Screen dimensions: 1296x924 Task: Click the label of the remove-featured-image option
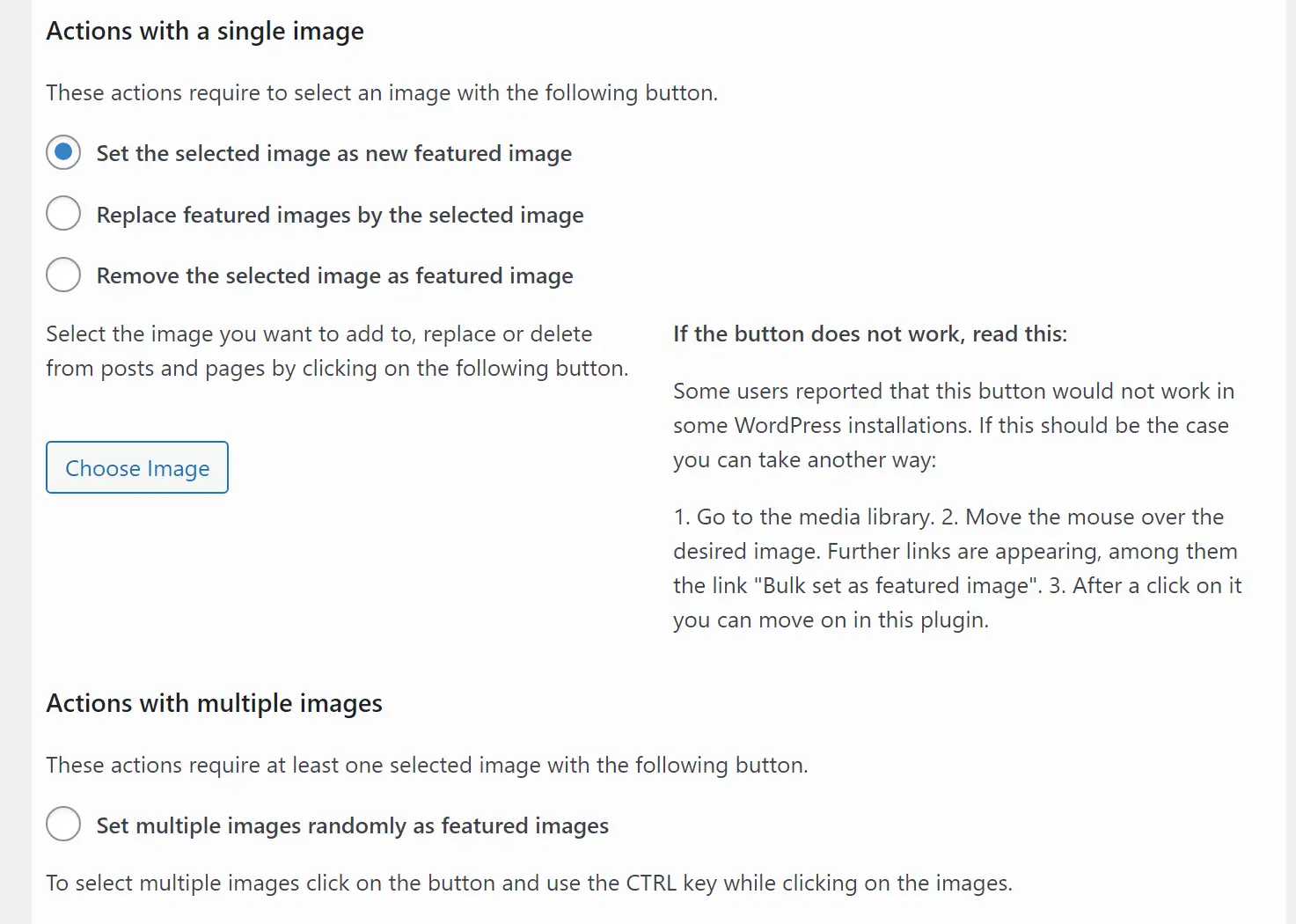[334, 275]
